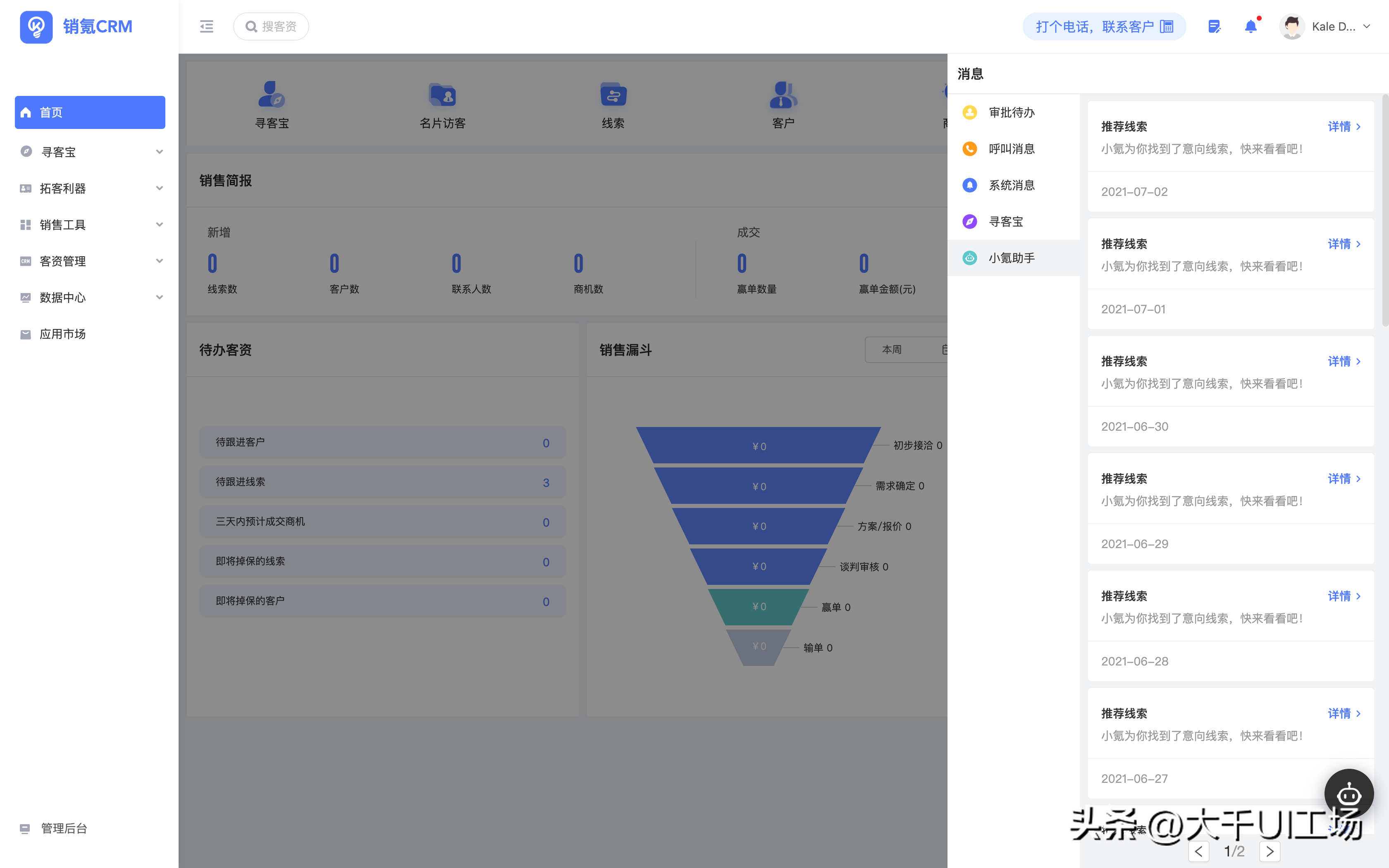Image resolution: width=1389 pixels, height=868 pixels.
Task: Open 详情 link for 2021-07-02 message
Action: point(1344,126)
